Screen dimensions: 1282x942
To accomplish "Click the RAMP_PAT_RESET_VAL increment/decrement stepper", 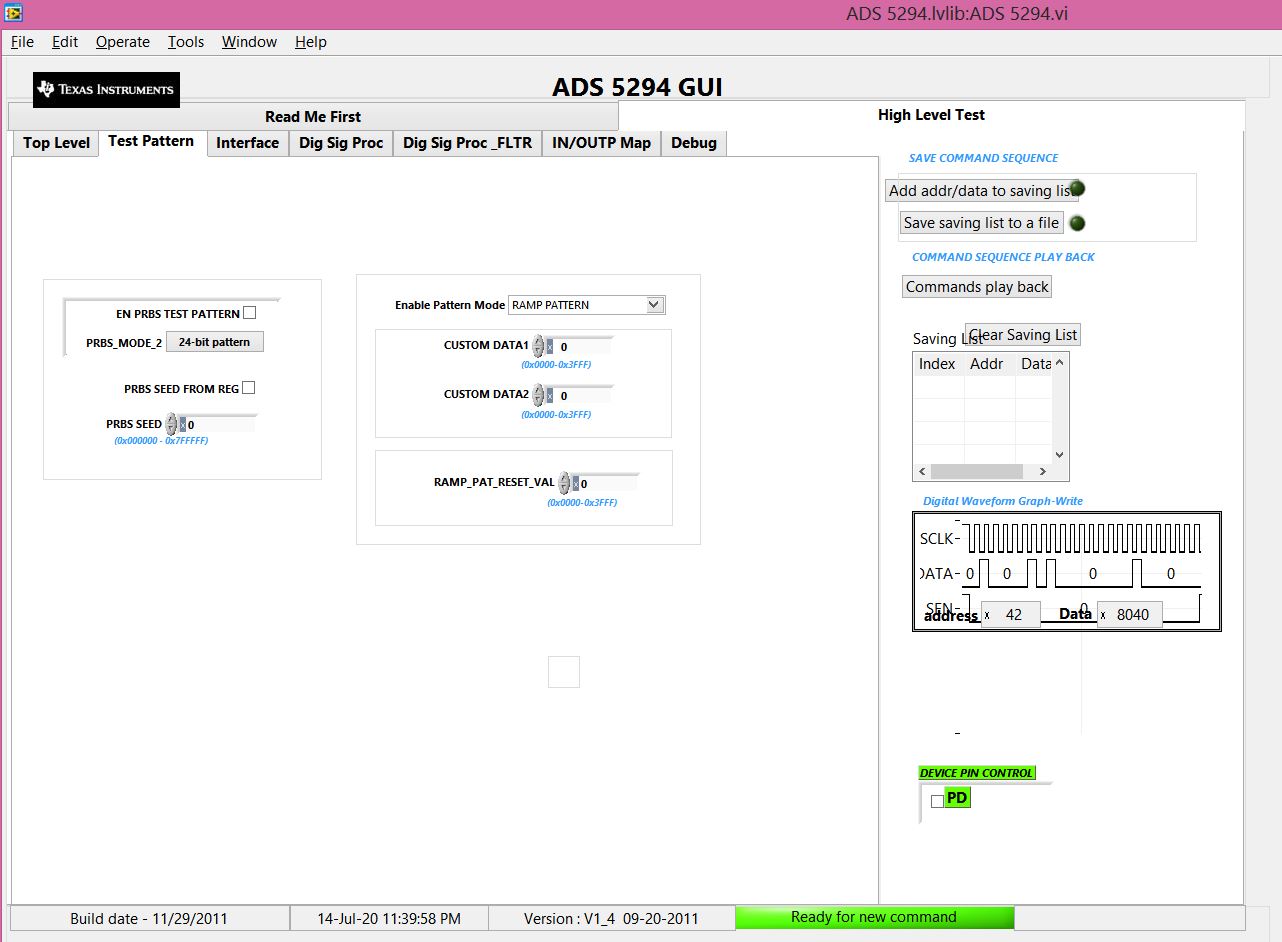I will coord(564,484).
